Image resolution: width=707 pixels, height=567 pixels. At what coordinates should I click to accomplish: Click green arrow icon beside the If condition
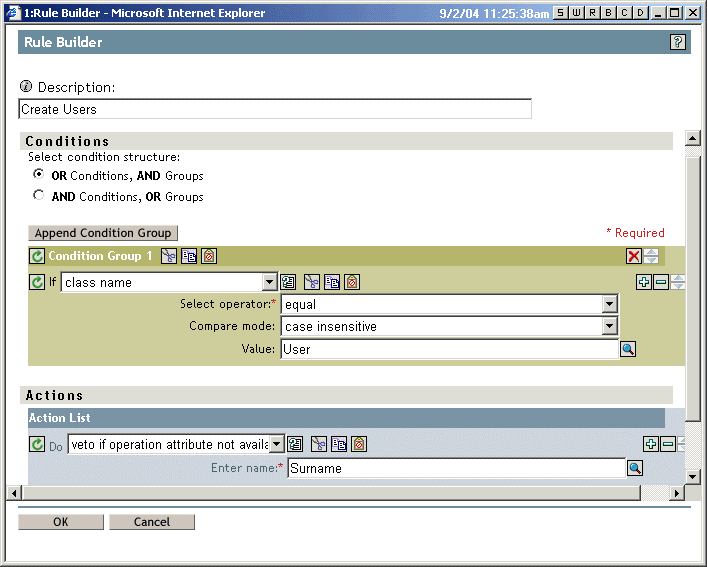click(37, 282)
